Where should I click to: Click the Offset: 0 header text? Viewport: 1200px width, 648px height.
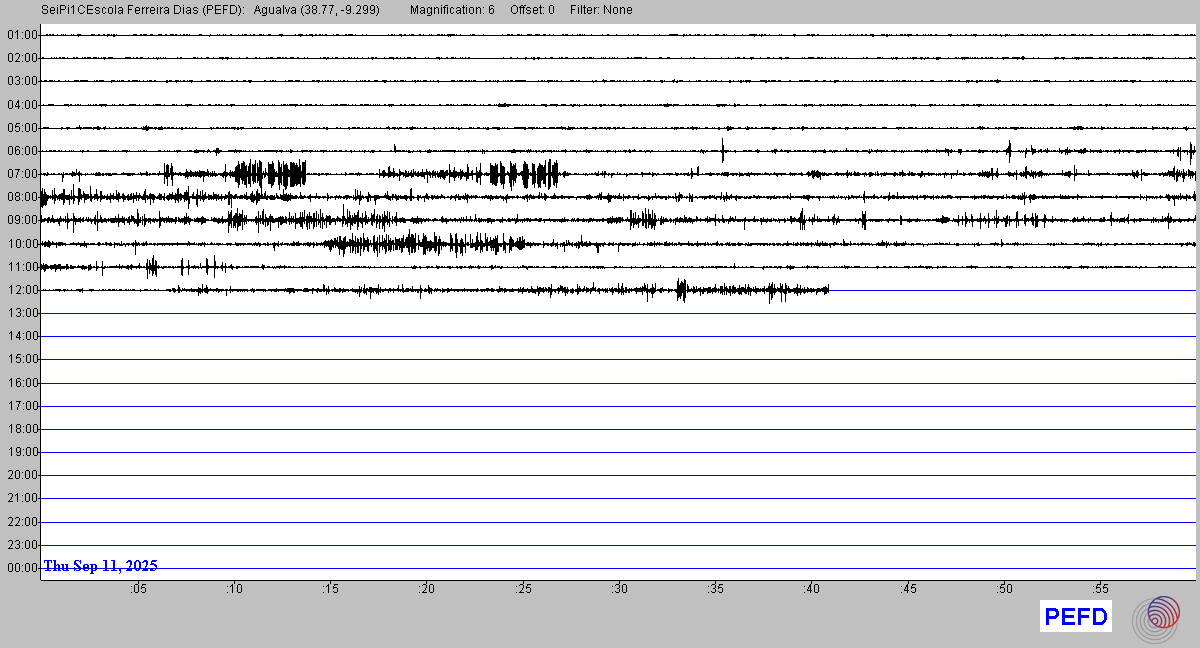pos(532,10)
